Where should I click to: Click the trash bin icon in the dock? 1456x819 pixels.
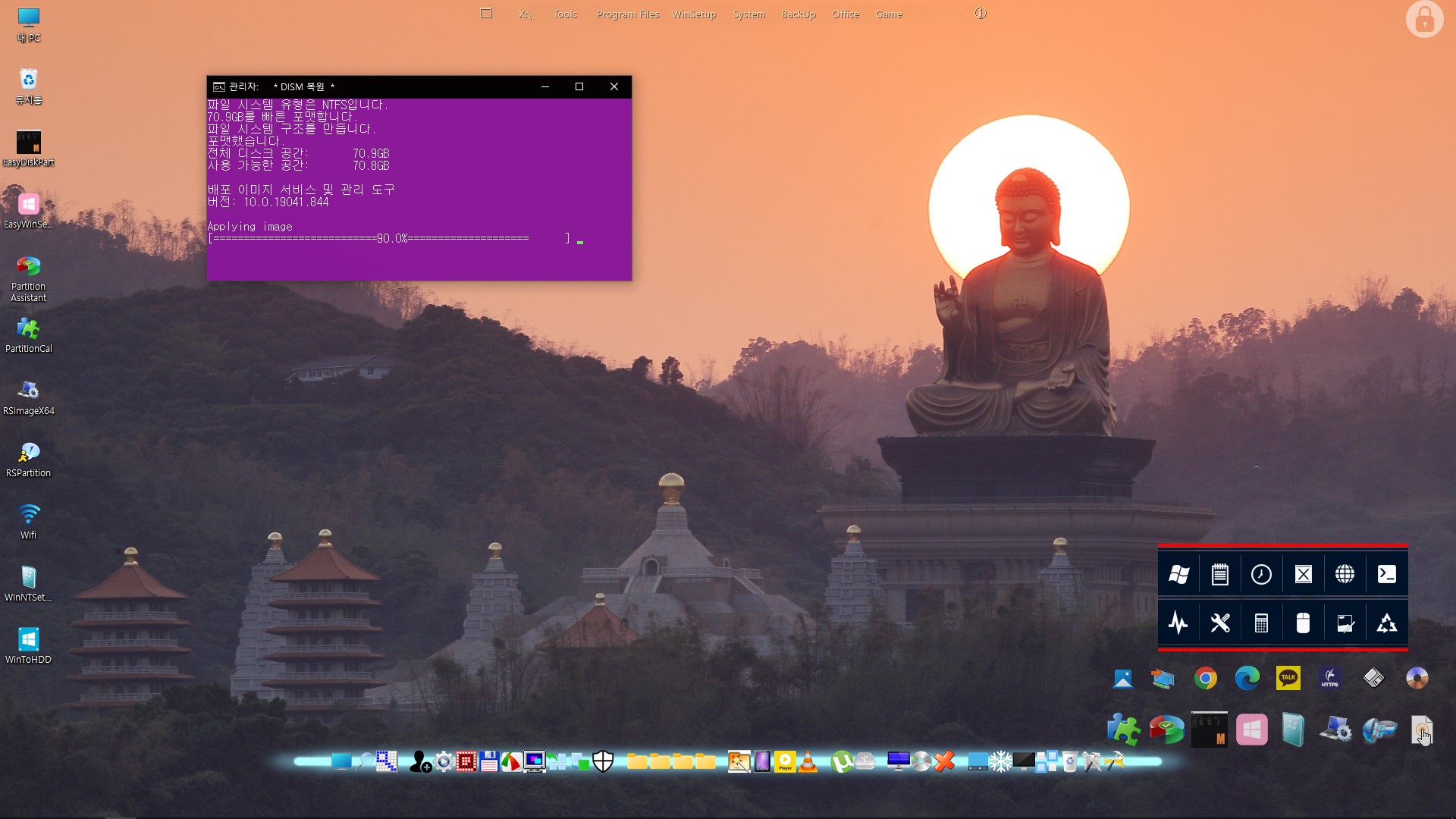1069,761
